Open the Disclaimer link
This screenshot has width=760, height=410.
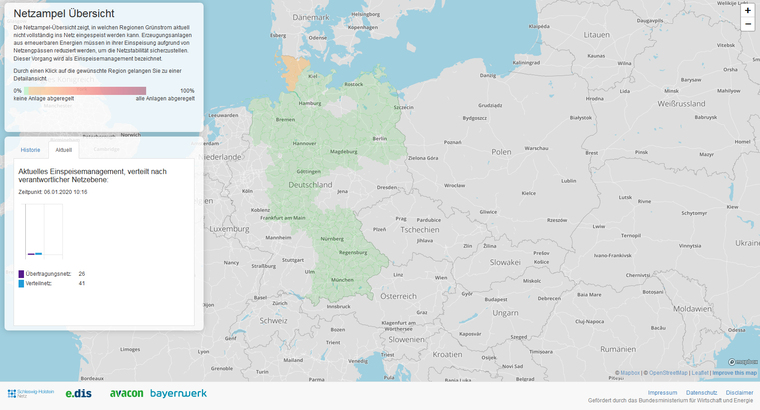tap(739, 392)
